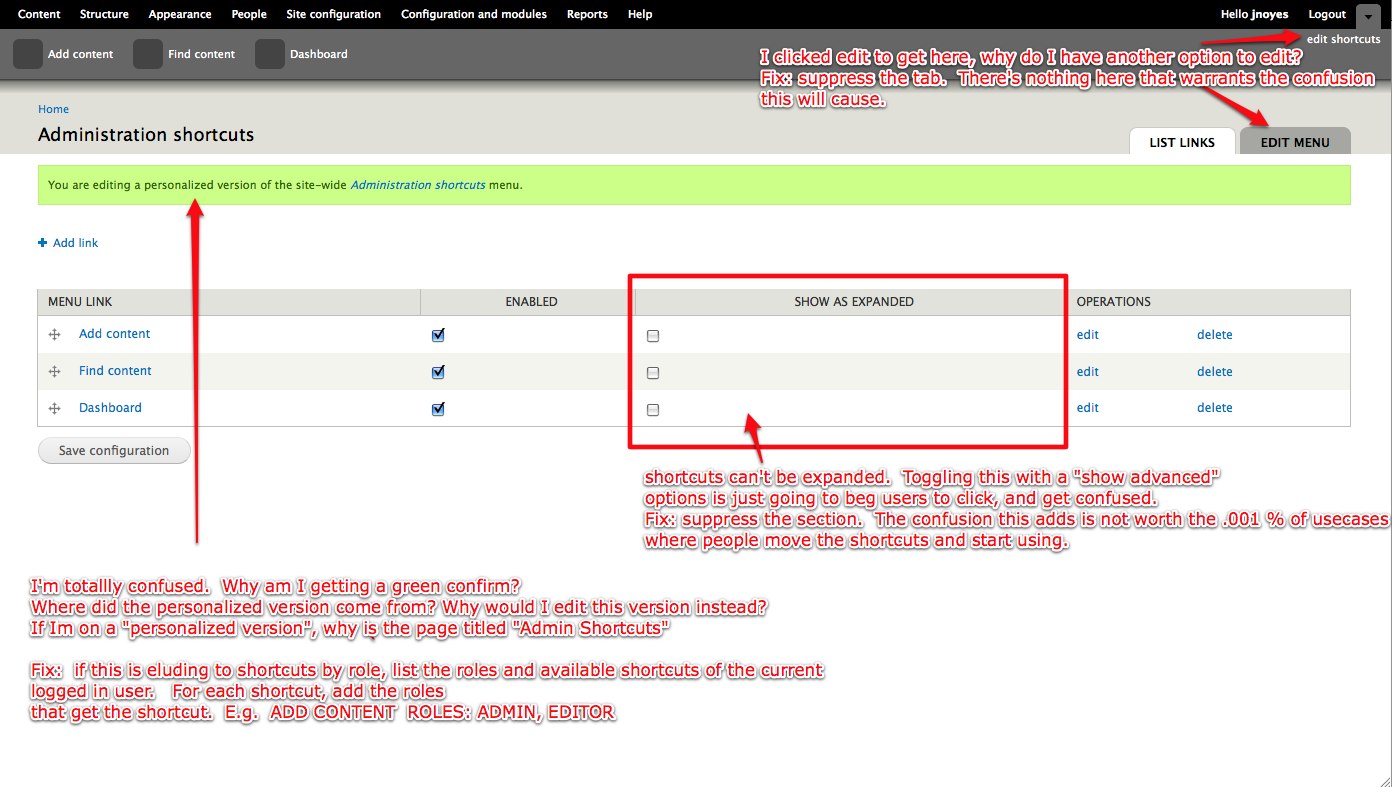1392x787 pixels.
Task: Grab the drag handle for Add content row
Action: click(x=55, y=335)
